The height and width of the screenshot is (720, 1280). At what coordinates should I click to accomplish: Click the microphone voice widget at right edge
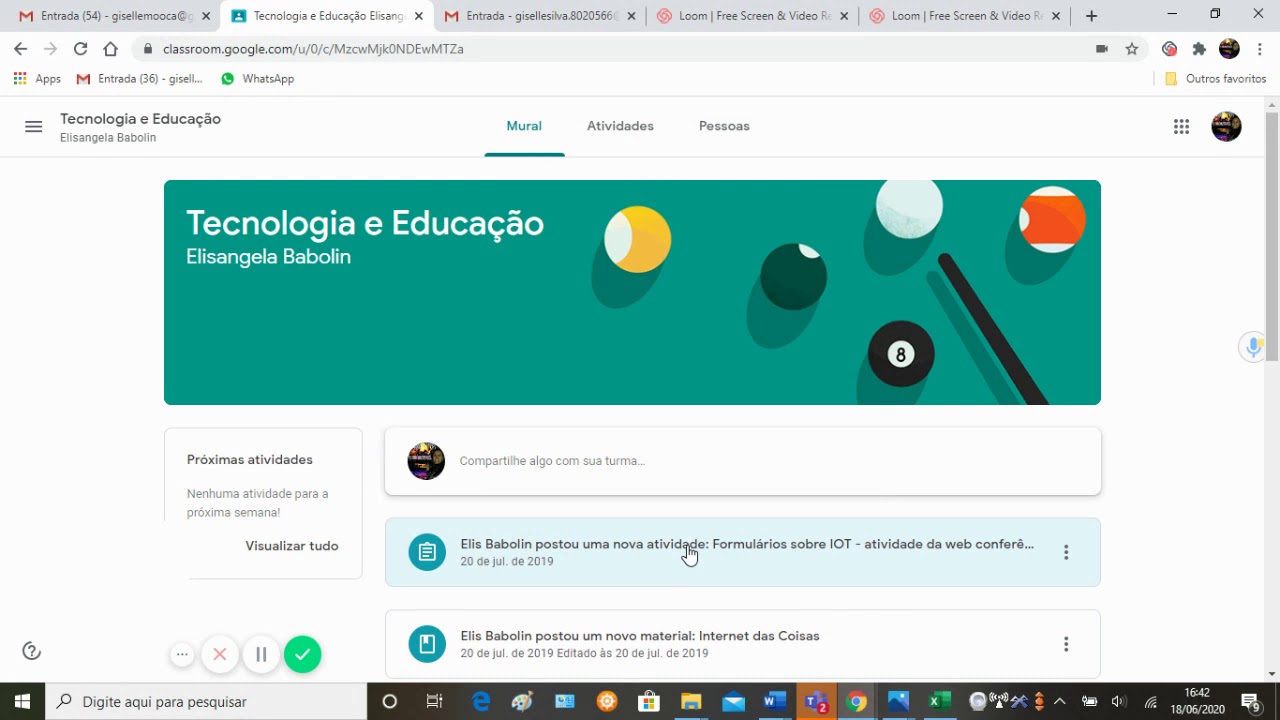(x=1254, y=346)
